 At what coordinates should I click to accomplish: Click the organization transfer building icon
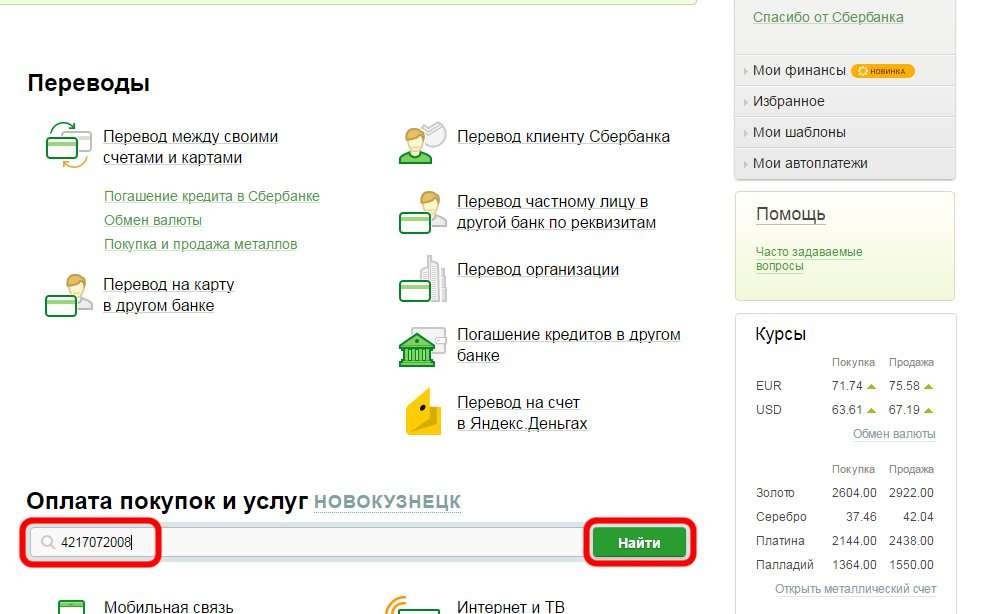coord(423,278)
